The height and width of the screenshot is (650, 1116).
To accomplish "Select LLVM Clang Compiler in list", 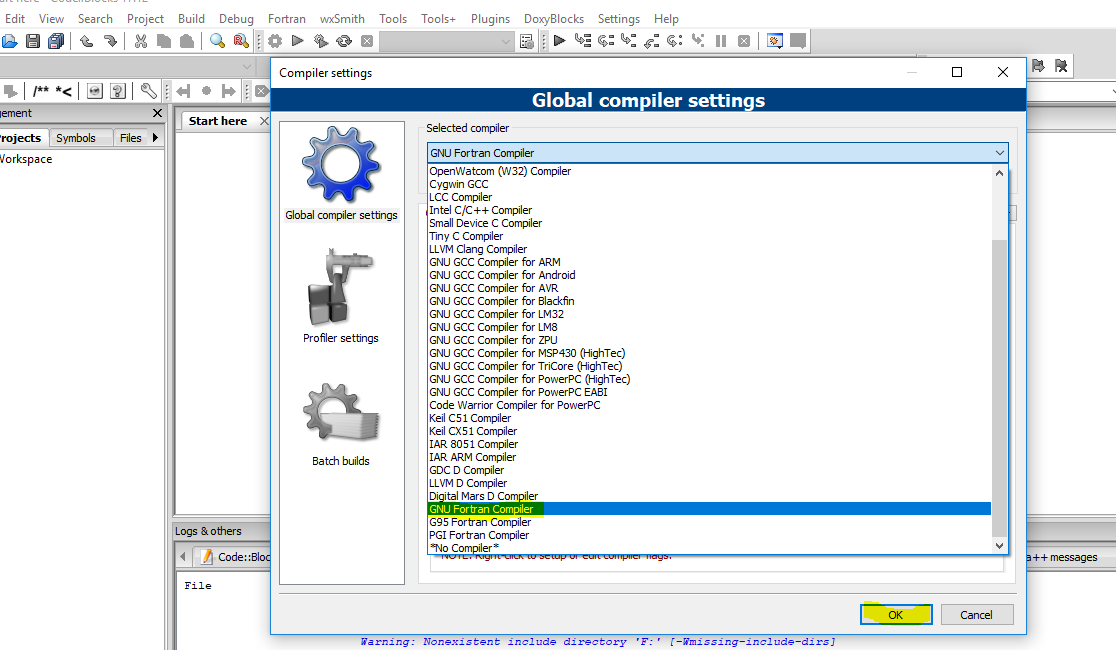I will point(709,249).
